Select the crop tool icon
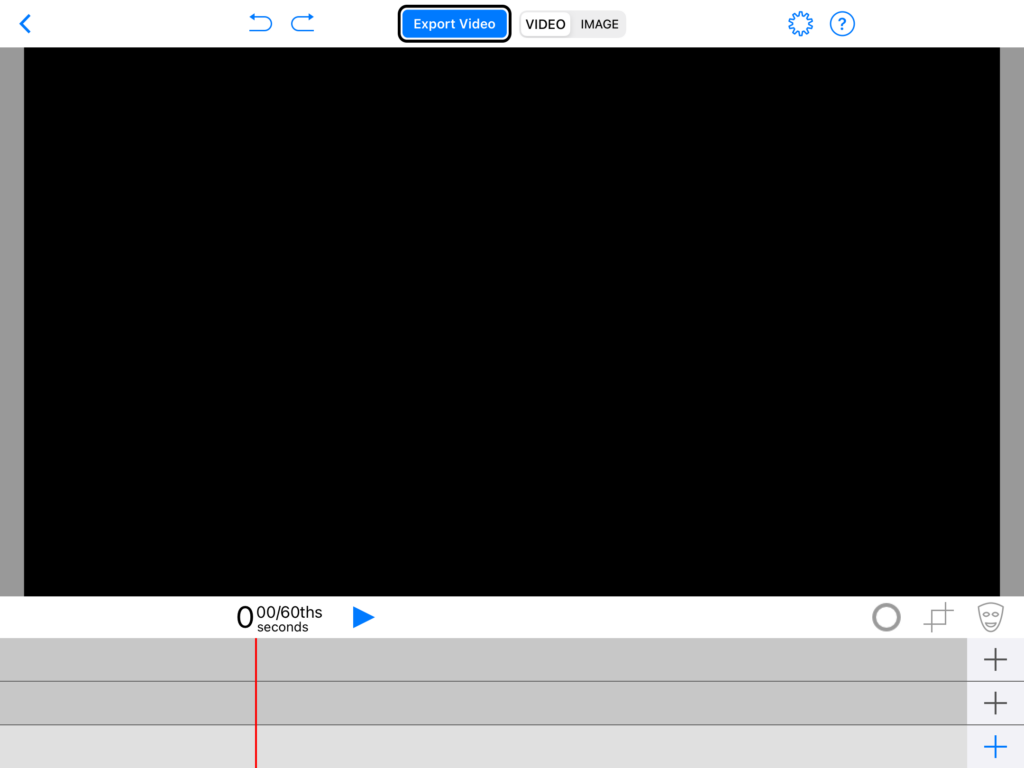 [938, 618]
